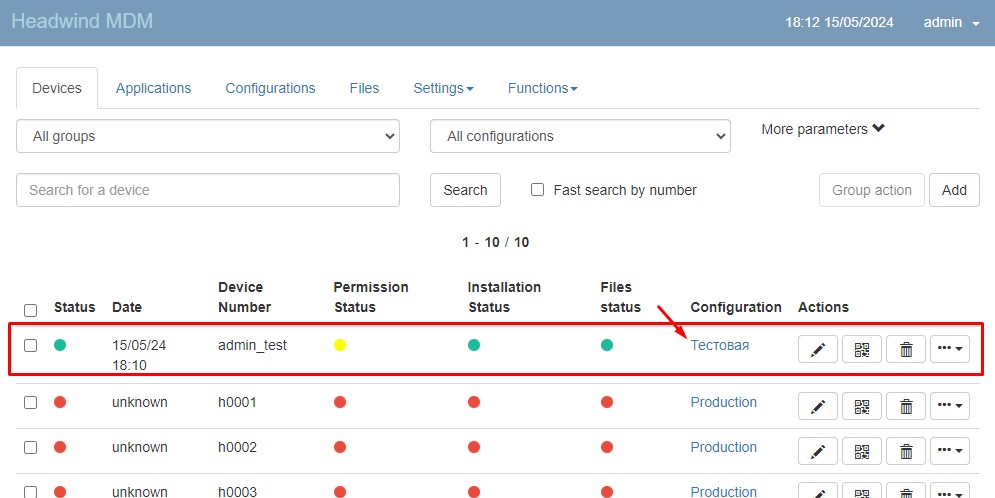Click the Configuration column header
This screenshot has height=498, width=995.
click(736, 307)
